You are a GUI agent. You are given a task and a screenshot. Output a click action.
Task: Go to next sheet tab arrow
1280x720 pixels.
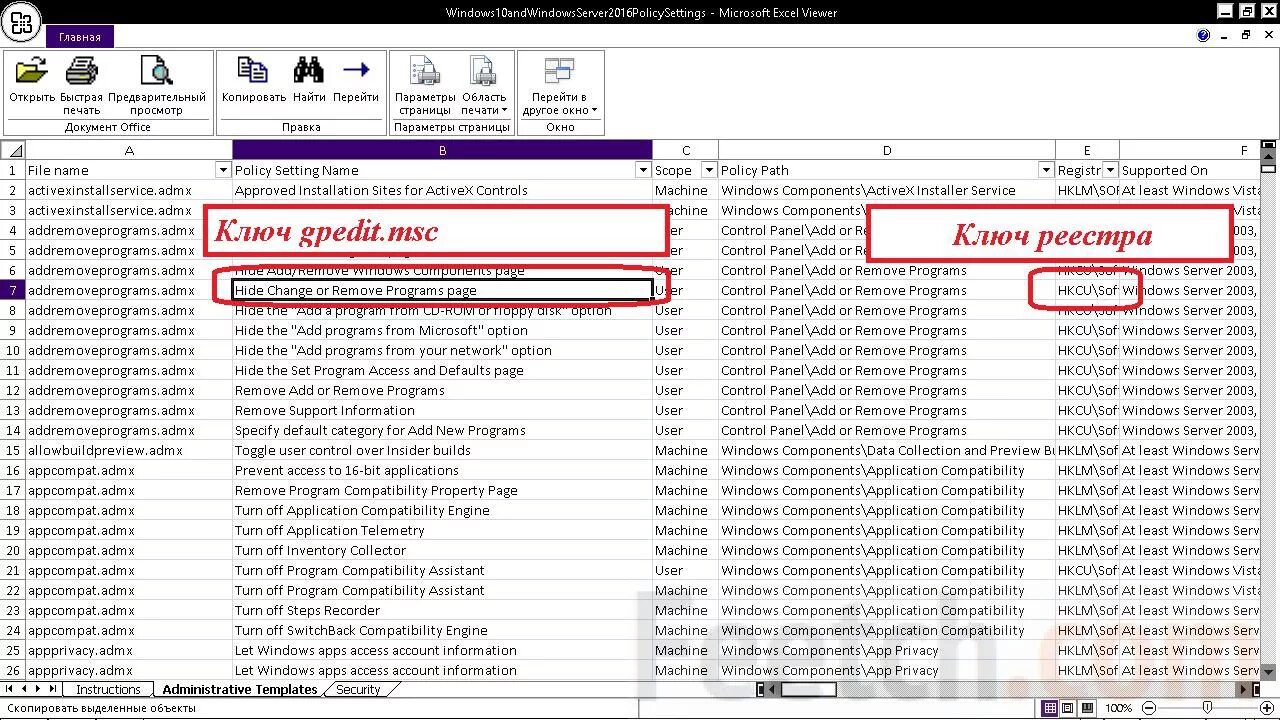[x=38, y=689]
